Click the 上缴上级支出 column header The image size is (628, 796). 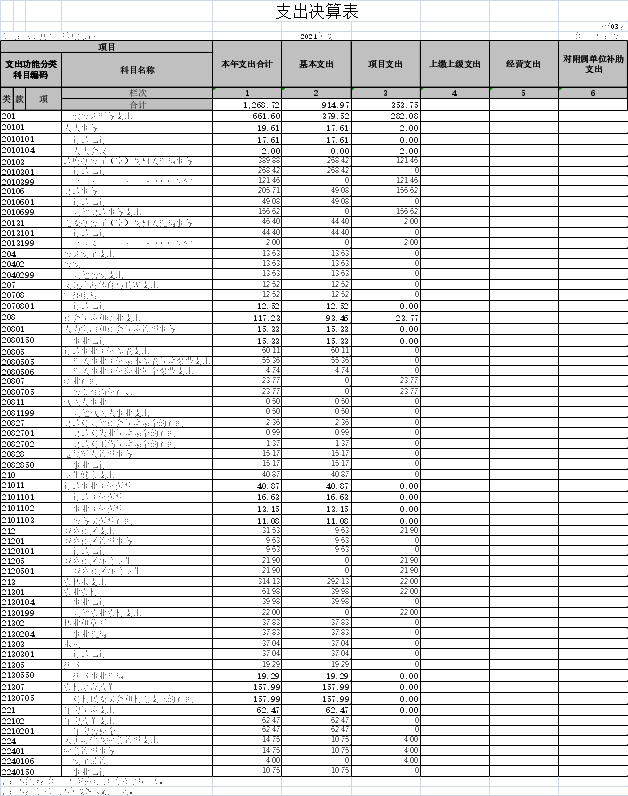point(454,64)
